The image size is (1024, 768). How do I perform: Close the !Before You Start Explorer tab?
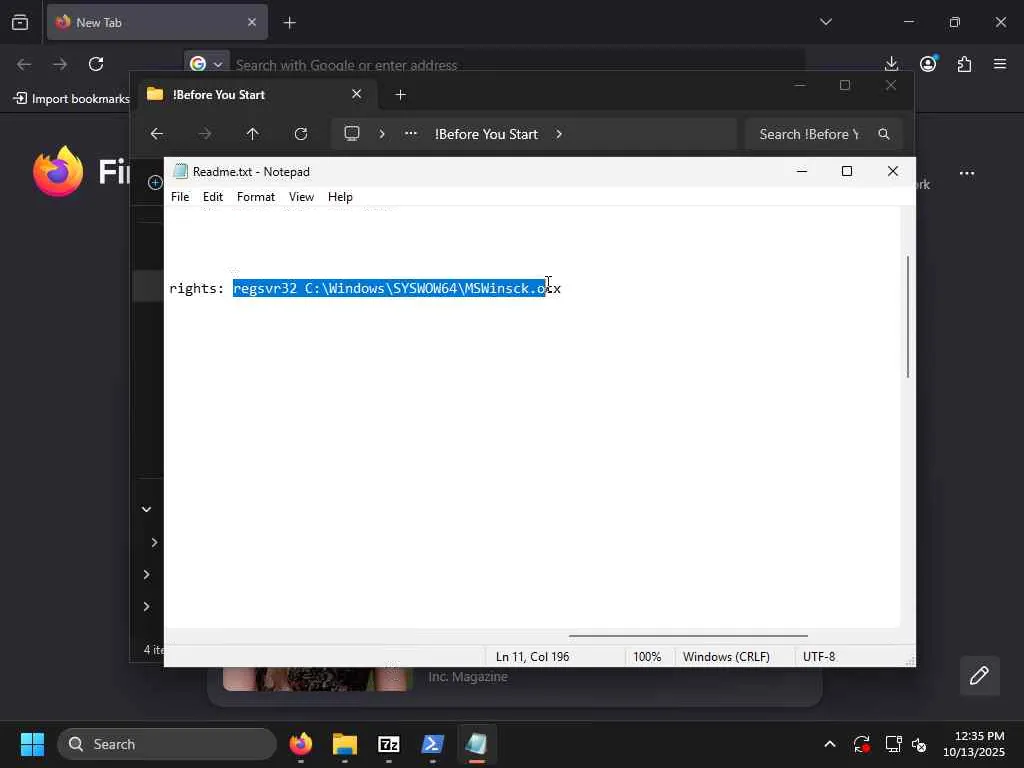[x=357, y=94]
